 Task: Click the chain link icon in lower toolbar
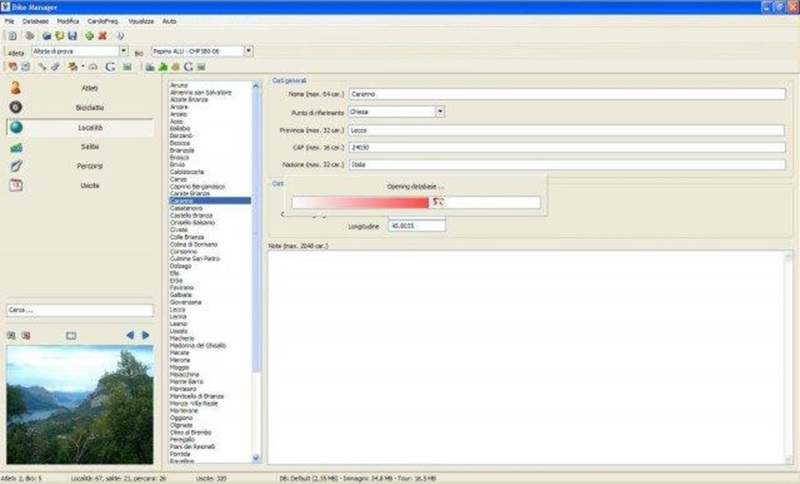(55, 67)
